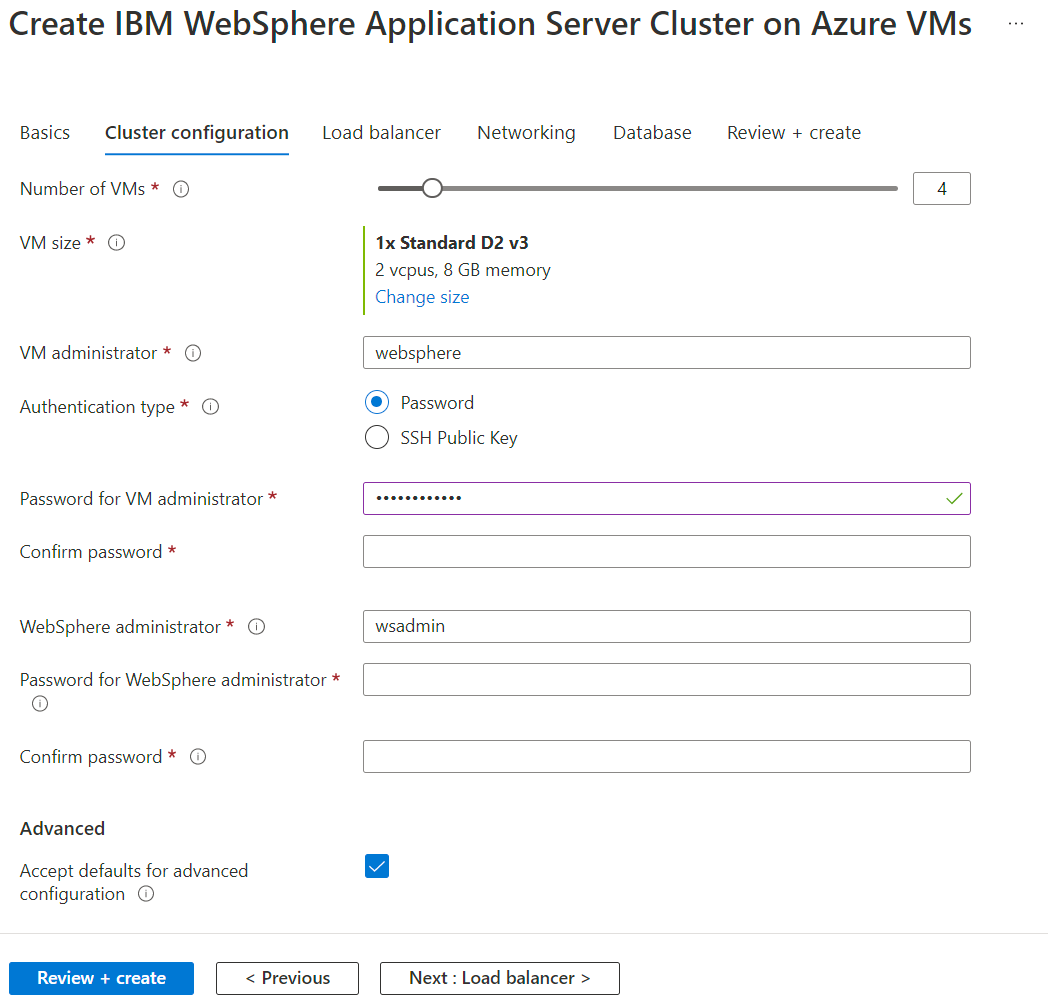Uncheck Accept defaults for advanced configuration
Screen dimensions: 1048x1007
tap(377, 866)
